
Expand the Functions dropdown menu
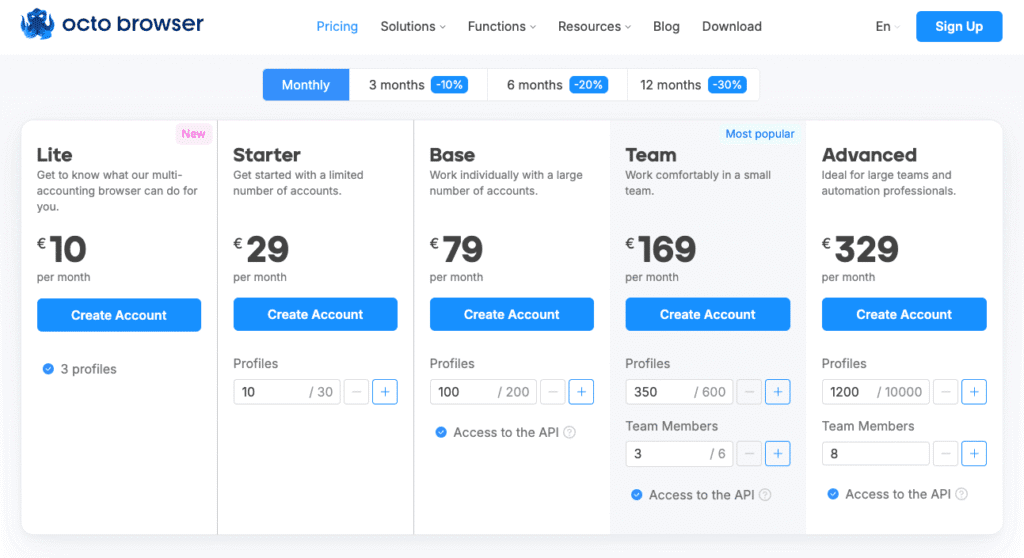(x=502, y=26)
